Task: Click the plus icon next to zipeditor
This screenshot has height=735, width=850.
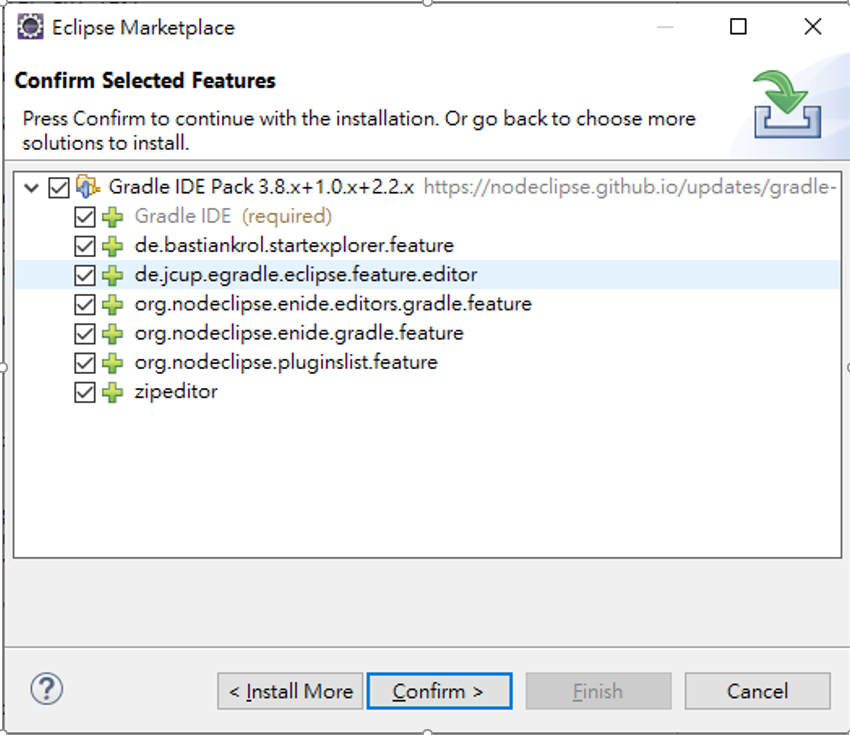Action: pos(110,391)
